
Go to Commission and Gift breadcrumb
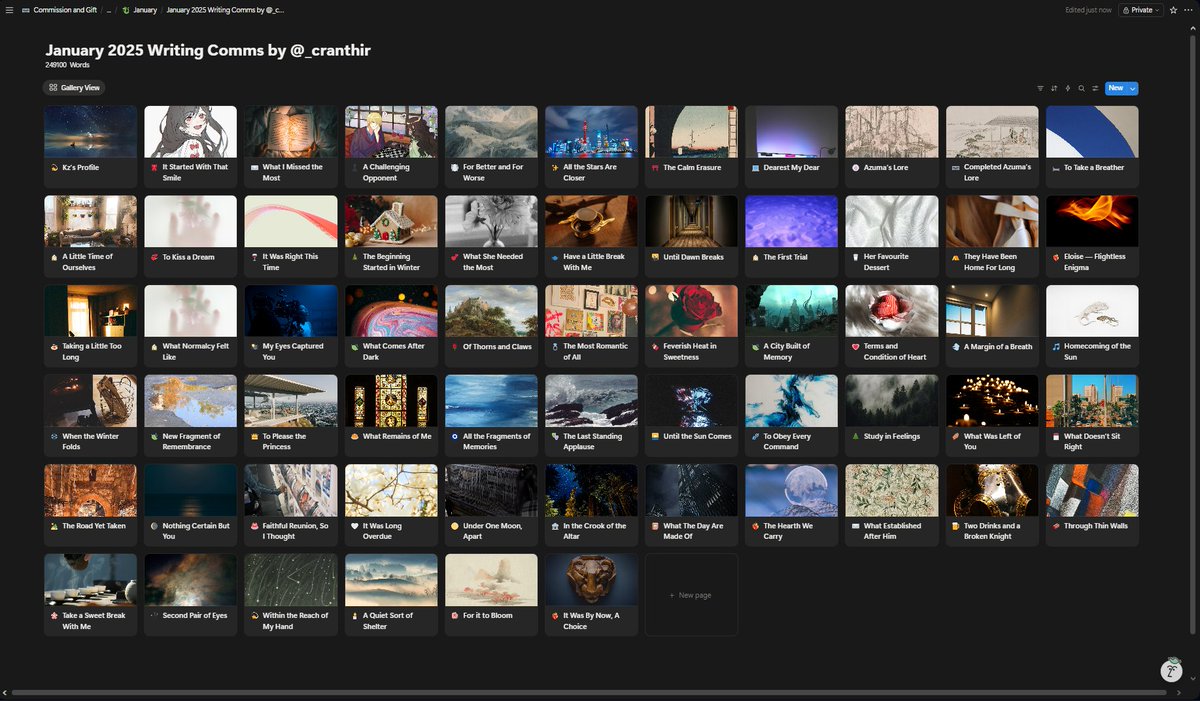(65, 10)
